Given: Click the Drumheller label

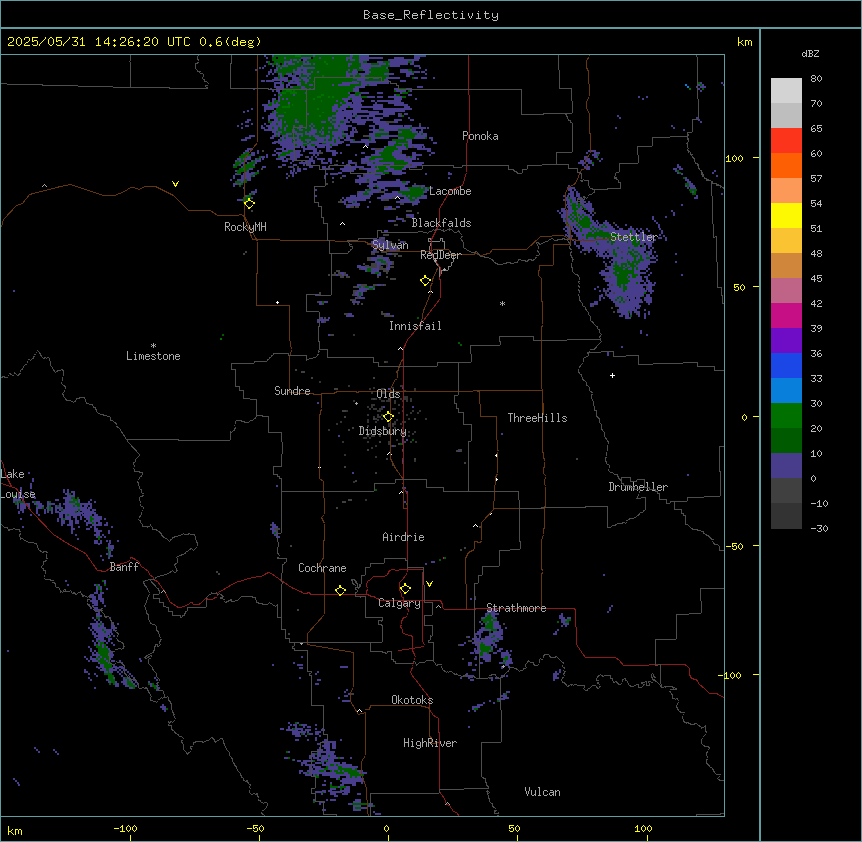Looking at the screenshot, I should coord(638,487).
